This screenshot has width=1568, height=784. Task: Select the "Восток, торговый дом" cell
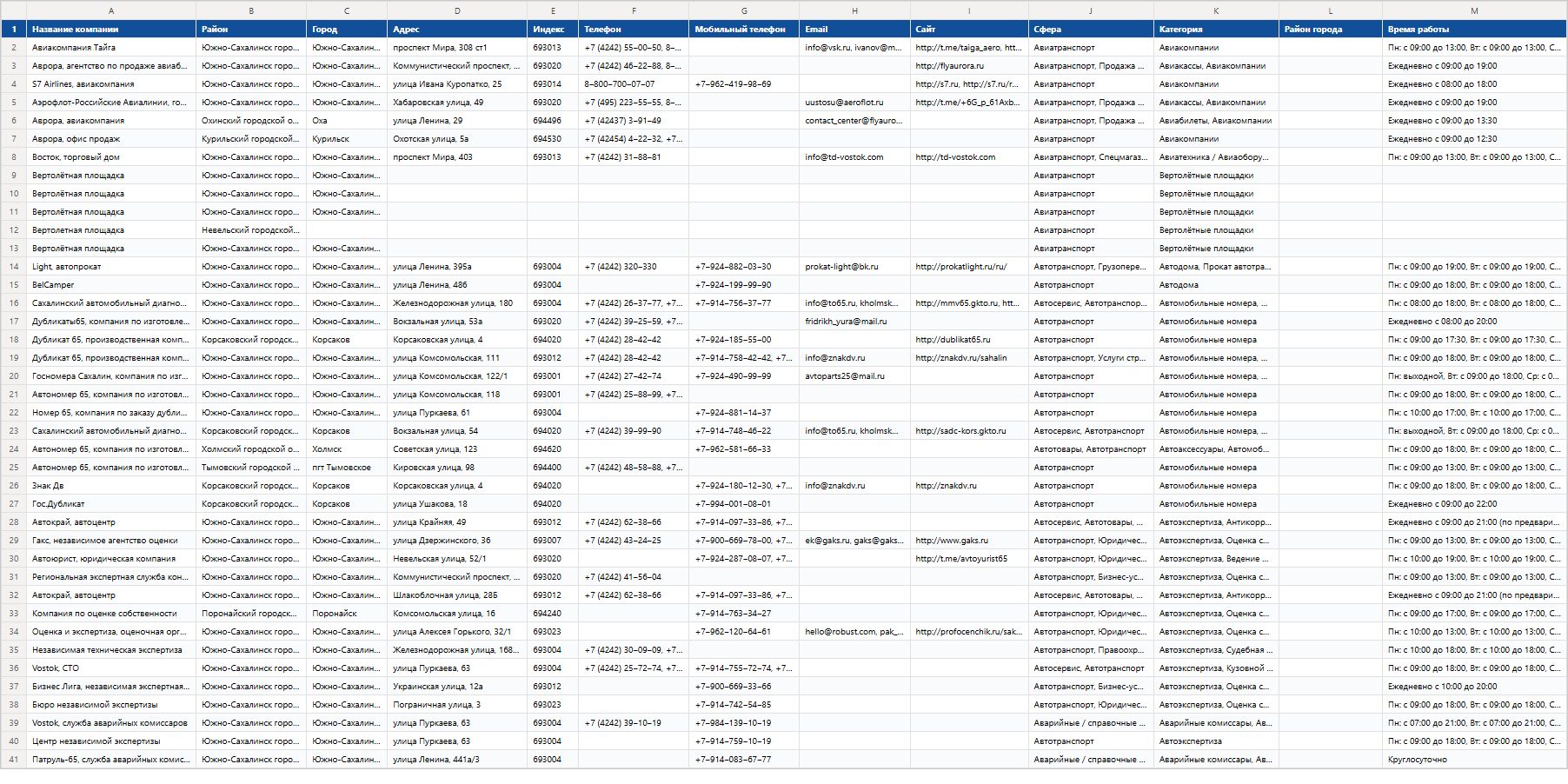tap(111, 157)
